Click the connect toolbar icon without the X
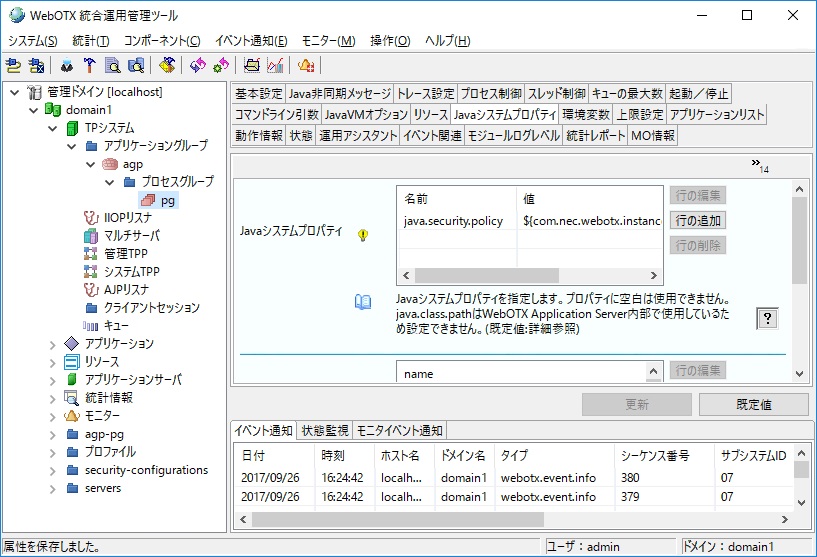Image resolution: width=817 pixels, height=557 pixels. click(x=13, y=65)
